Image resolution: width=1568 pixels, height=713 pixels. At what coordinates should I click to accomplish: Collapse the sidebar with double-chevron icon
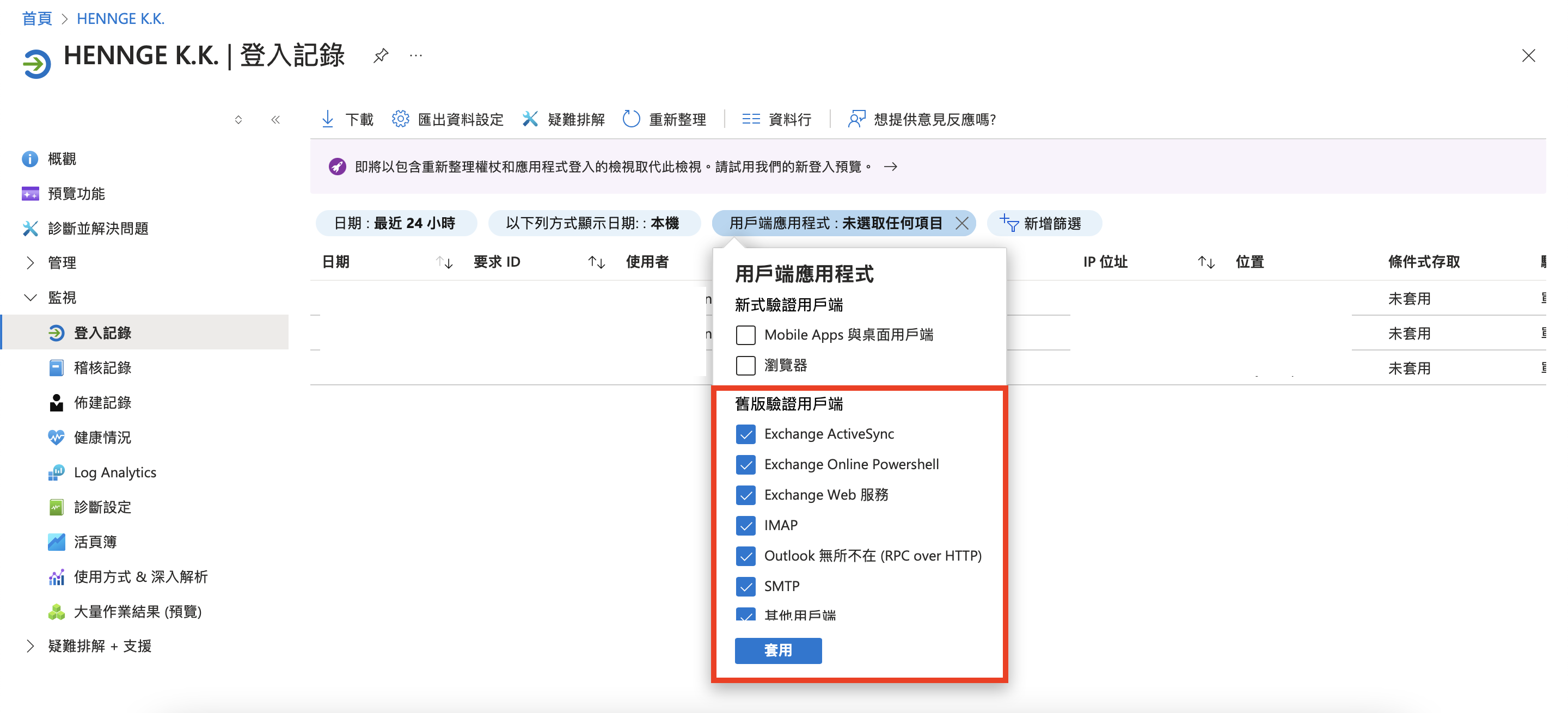pyautogui.click(x=275, y=119)
